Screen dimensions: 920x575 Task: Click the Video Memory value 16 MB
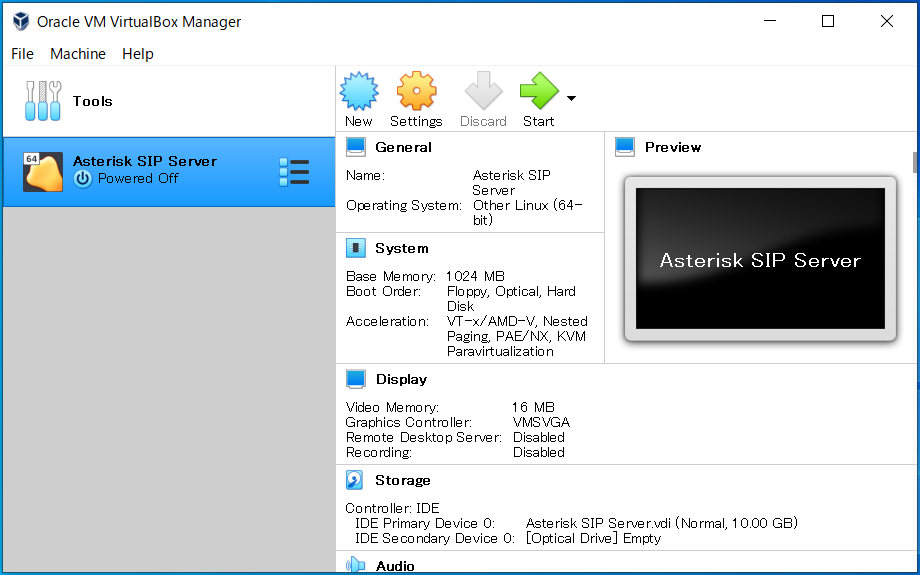(x=533, y=407)
